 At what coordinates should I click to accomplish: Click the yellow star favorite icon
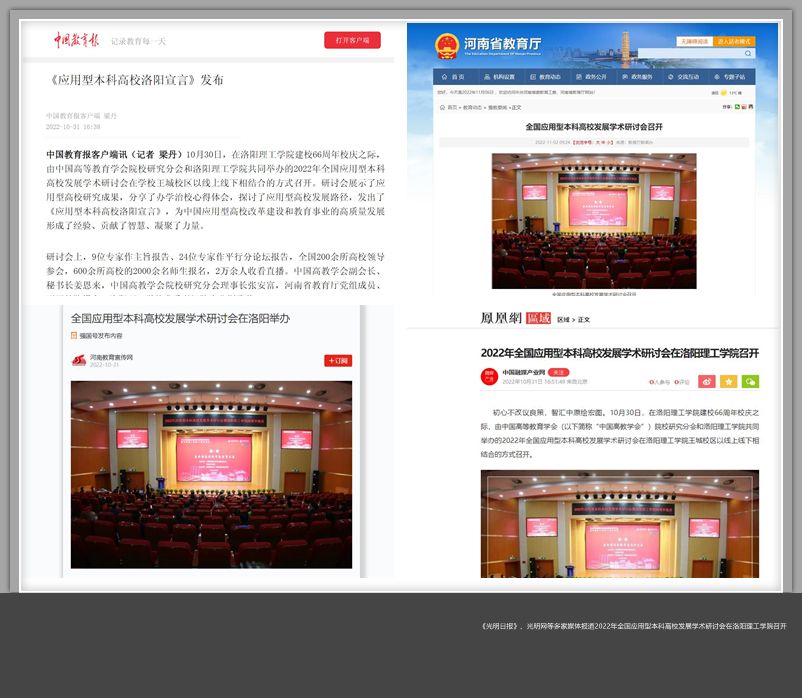pos(728,381)
